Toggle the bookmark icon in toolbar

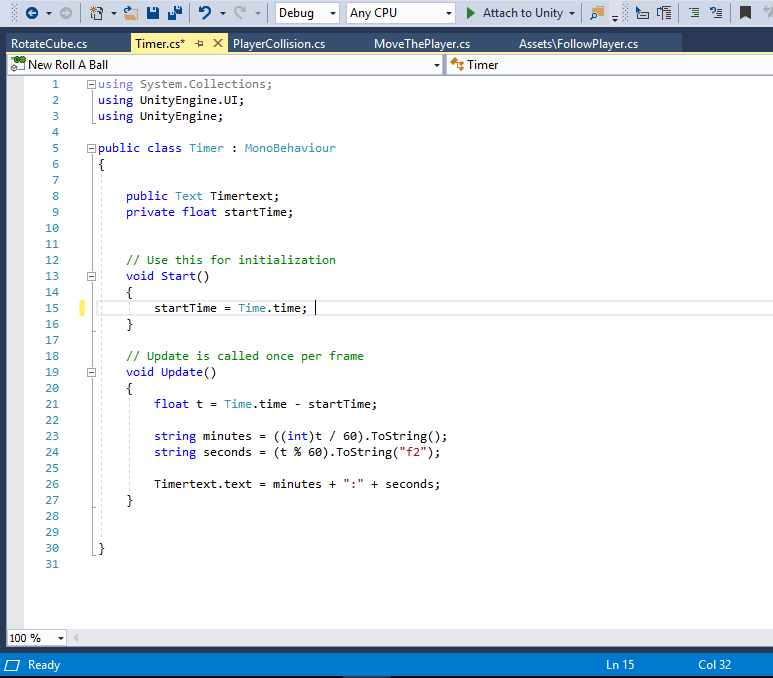coord(745,13)
